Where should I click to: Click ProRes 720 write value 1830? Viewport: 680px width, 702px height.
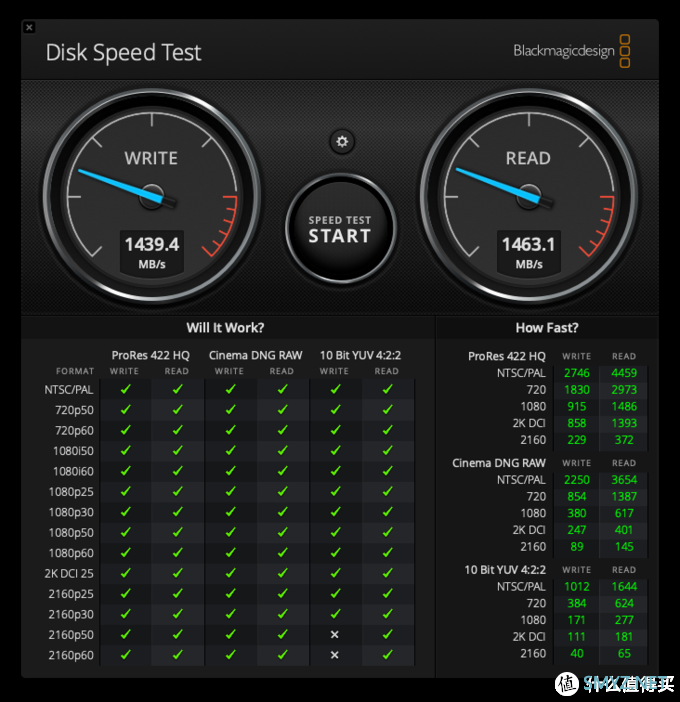point(577,390)
